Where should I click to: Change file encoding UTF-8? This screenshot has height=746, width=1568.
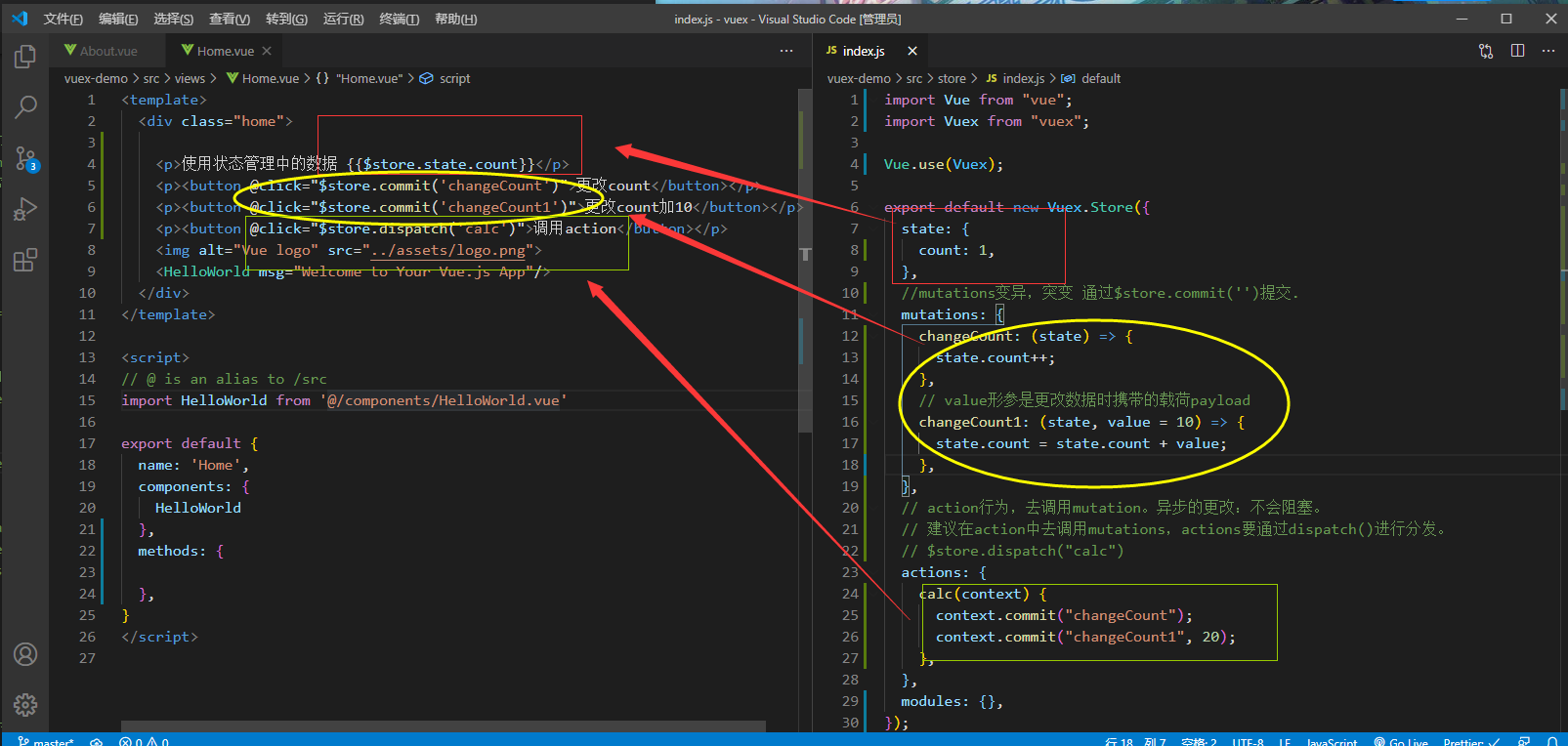(x=1248, y=742)
